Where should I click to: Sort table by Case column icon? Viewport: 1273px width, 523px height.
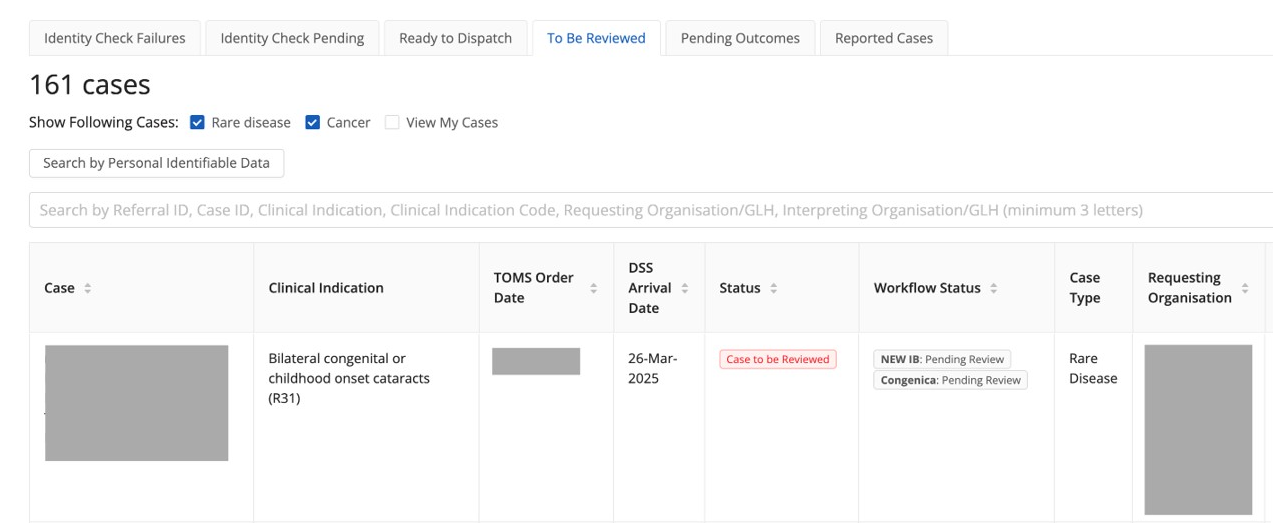[88, 288]
